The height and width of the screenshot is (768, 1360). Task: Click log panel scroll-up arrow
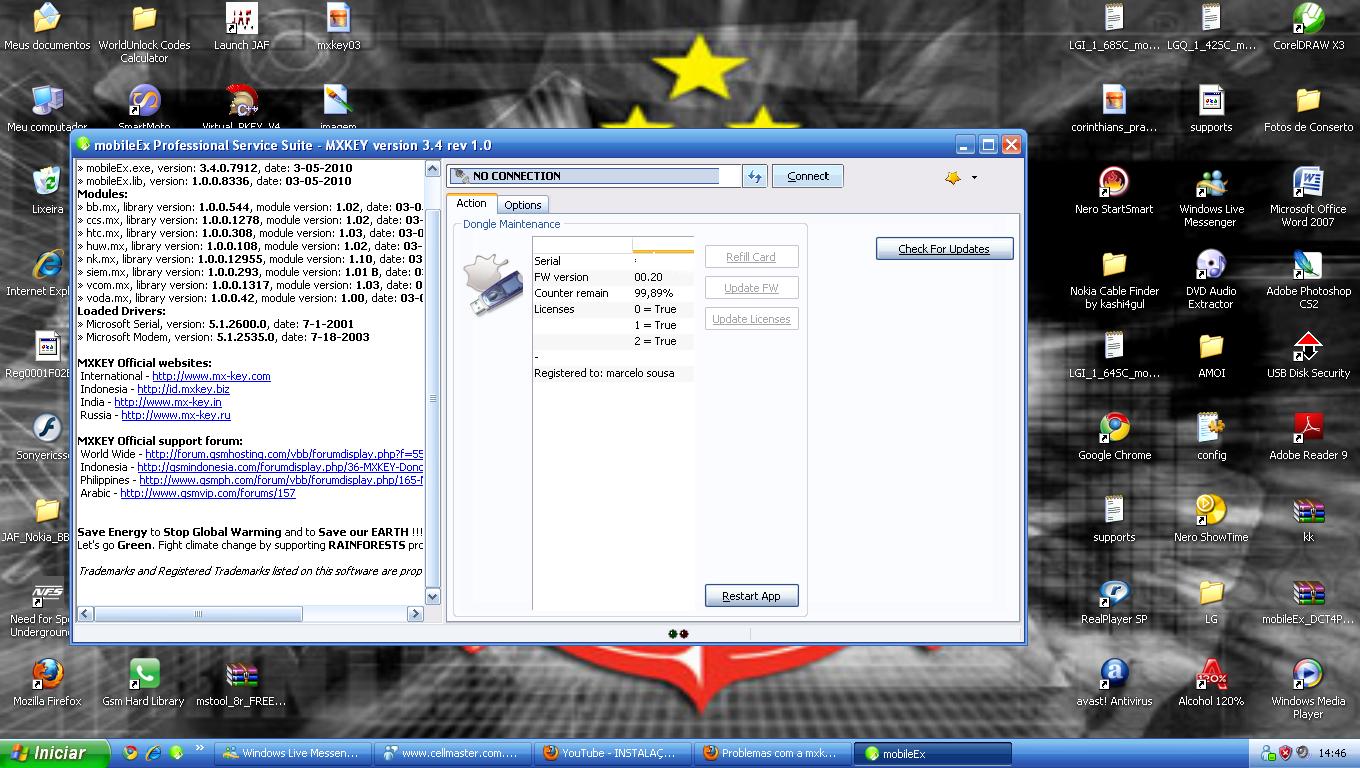[x=433, y=170]
